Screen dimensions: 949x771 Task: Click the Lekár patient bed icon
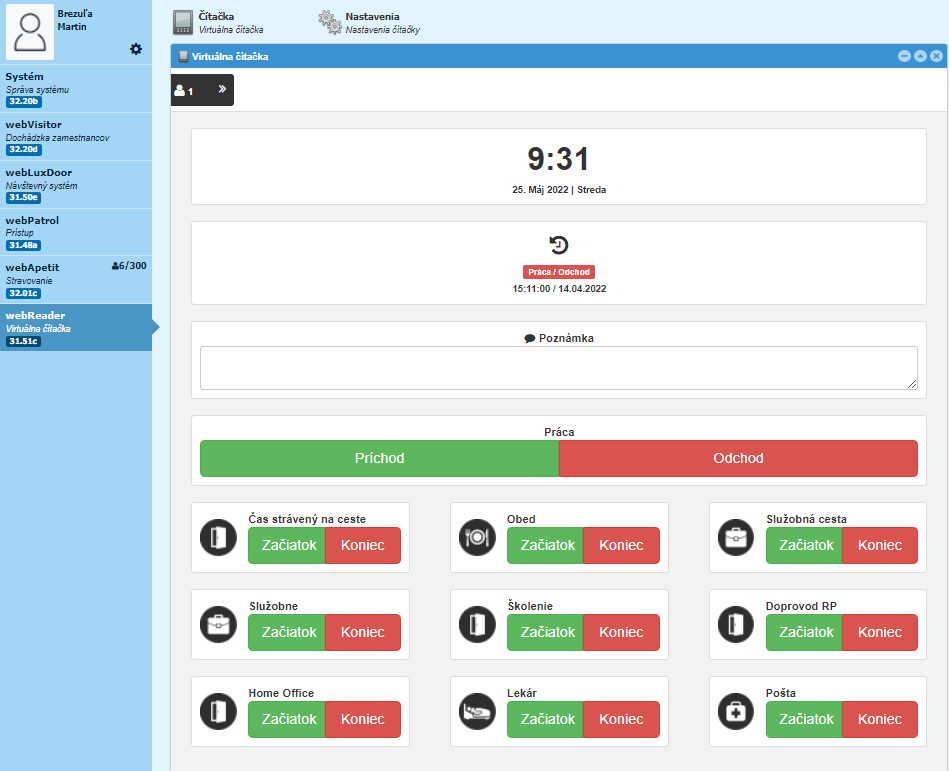(477, 711)
